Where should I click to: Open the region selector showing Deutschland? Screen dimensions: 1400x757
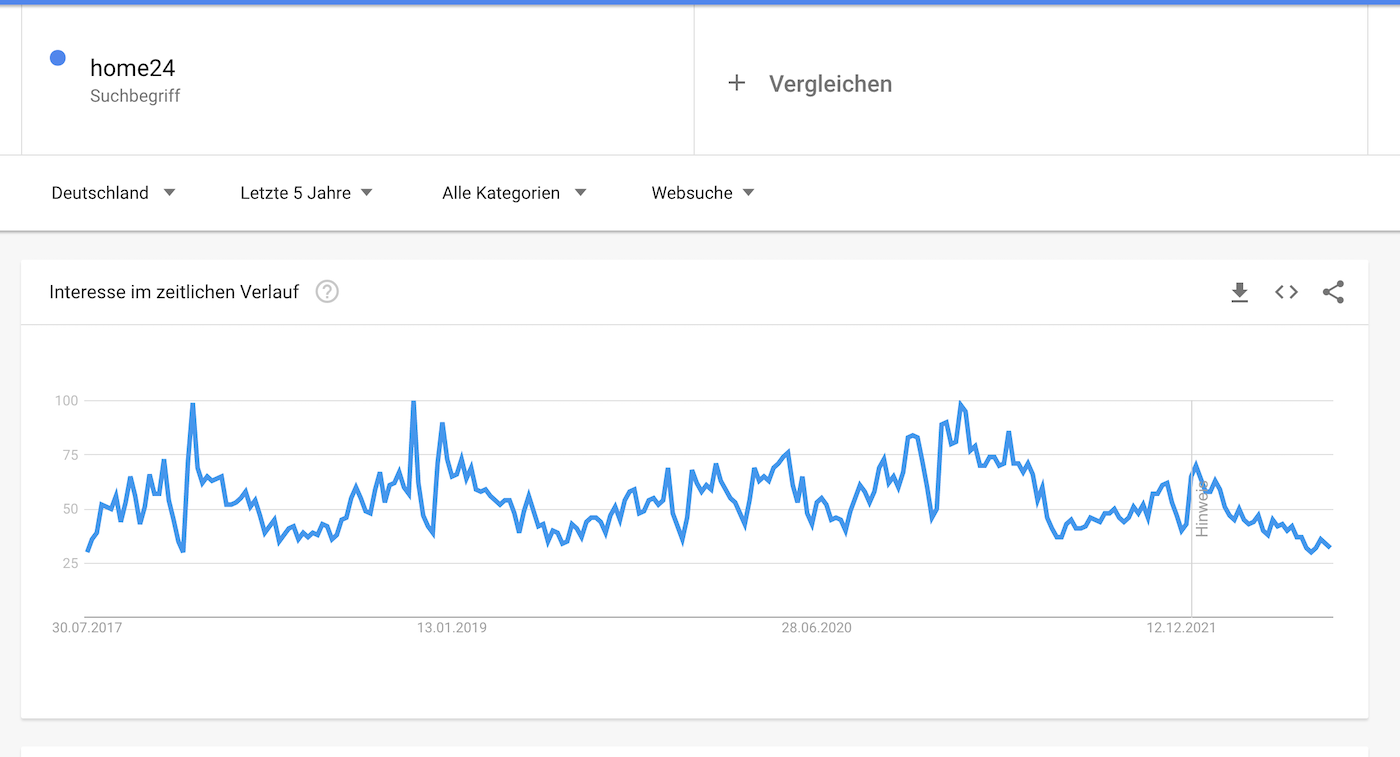coord(100,192)
